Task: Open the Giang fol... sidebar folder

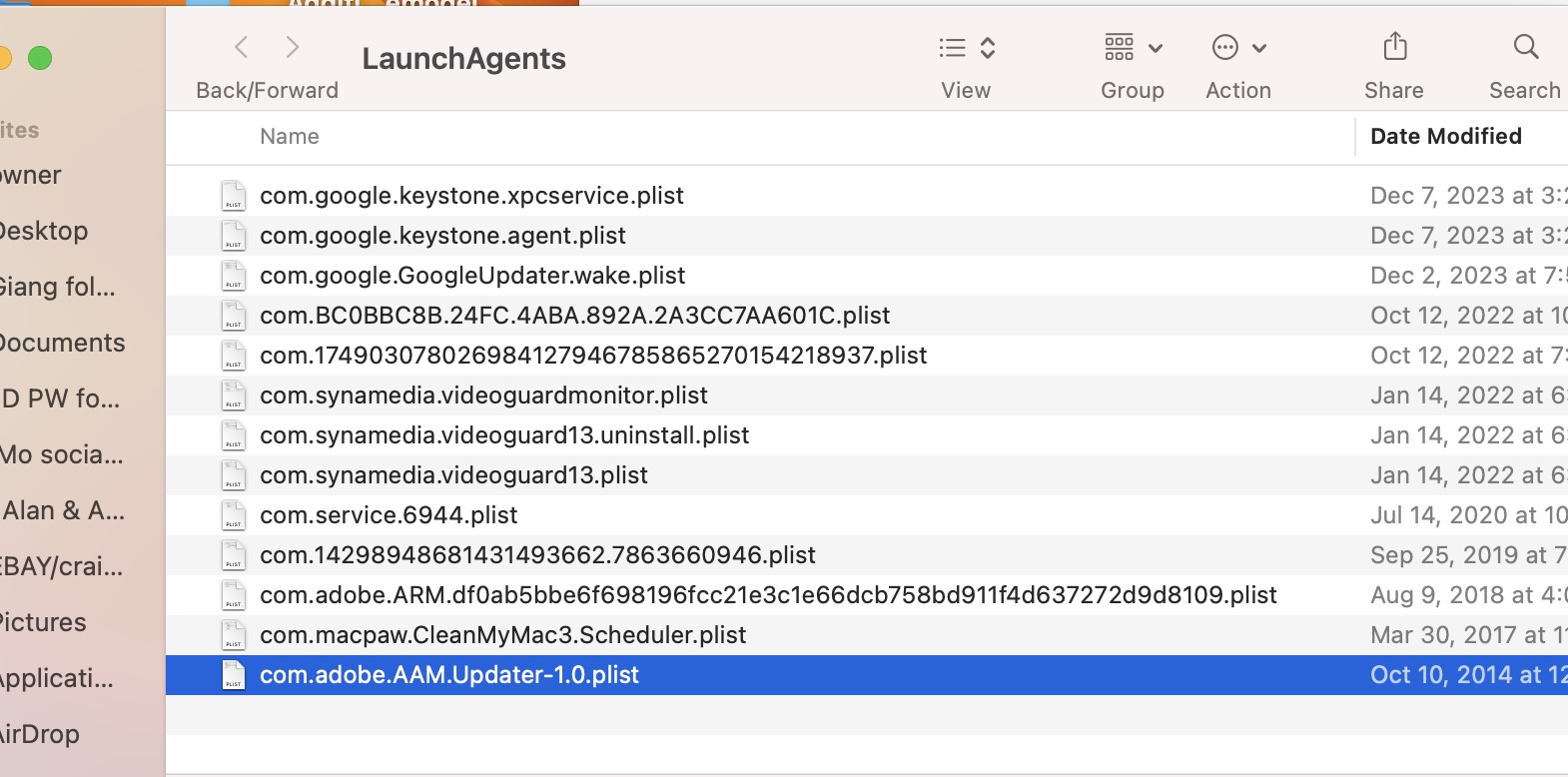Action: (x=58, y=288)
